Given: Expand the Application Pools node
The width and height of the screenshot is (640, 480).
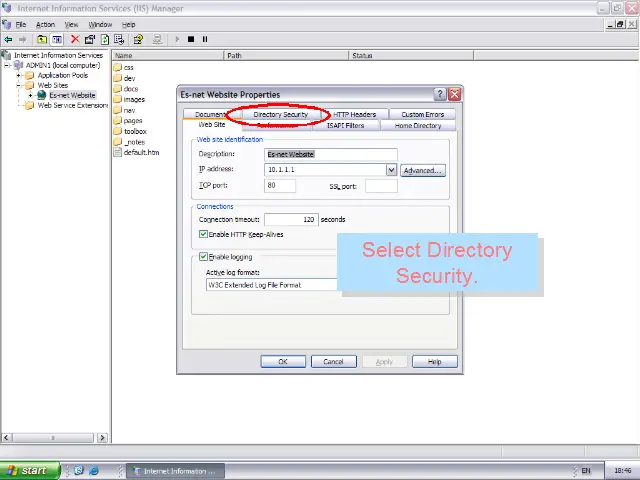Looking at the screenshot, I should 18,75.
